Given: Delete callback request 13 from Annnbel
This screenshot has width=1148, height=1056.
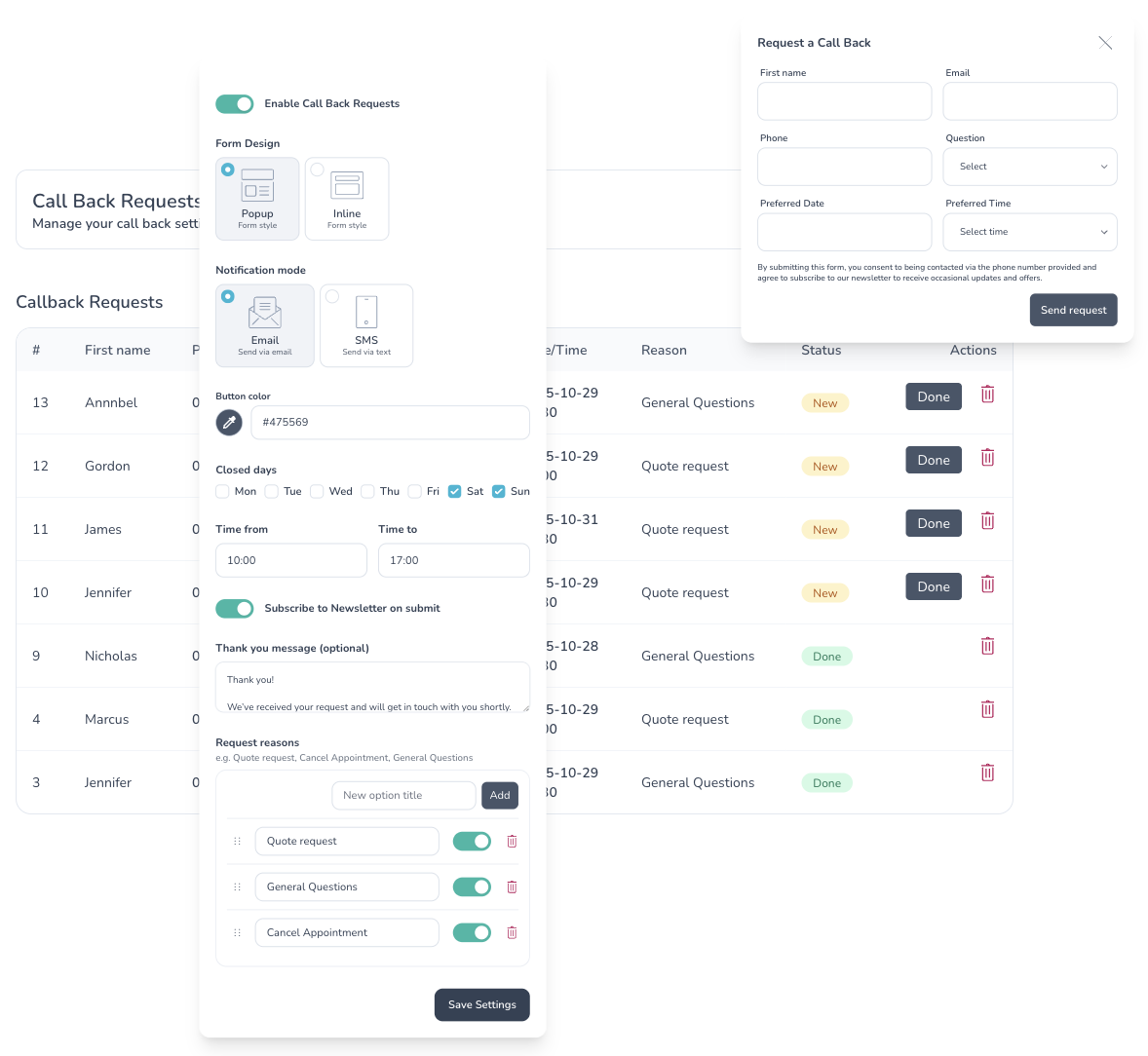Looking at the screenshot, I should click(987, 395).
